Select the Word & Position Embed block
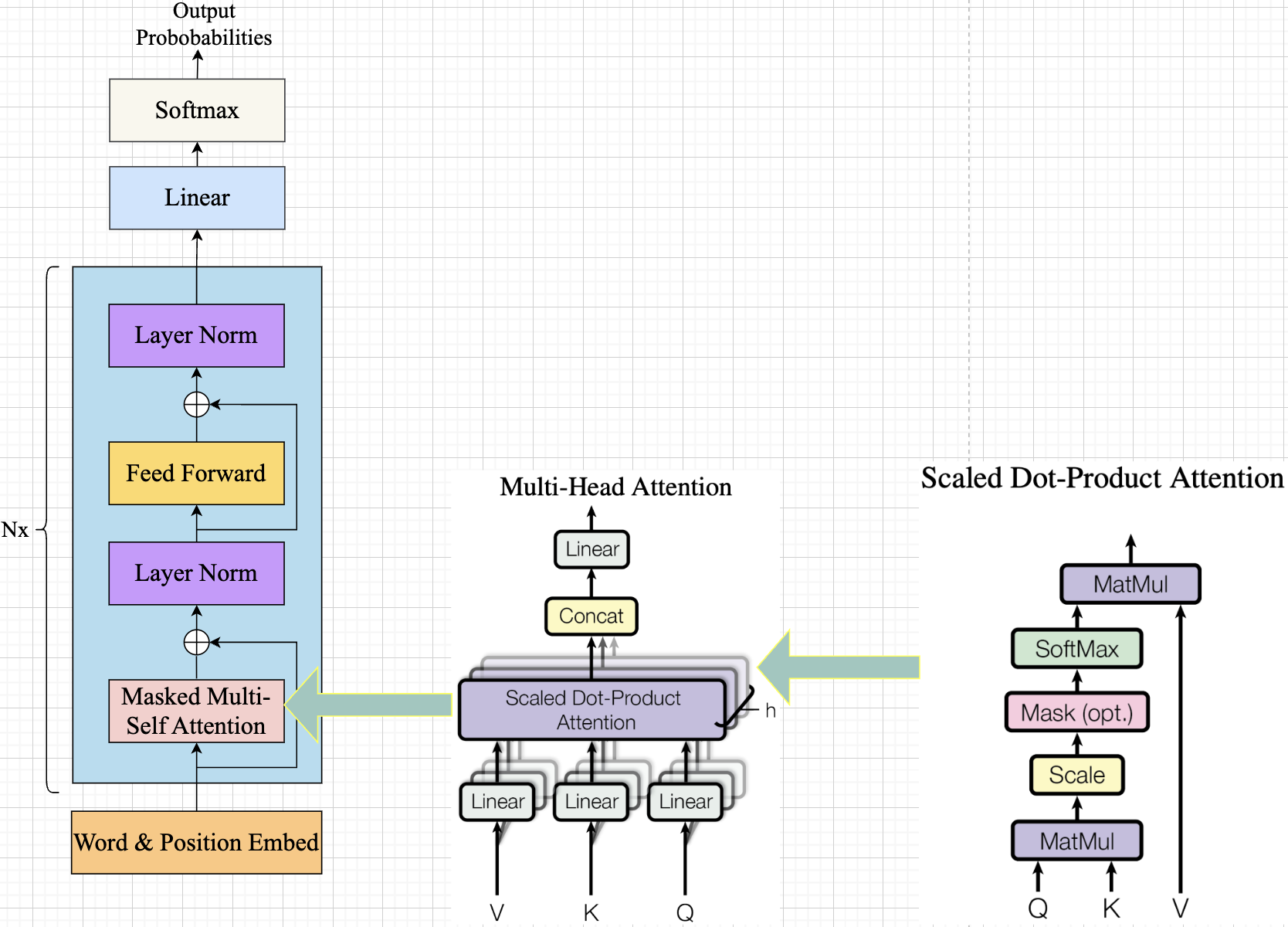 tap(196, 842)
